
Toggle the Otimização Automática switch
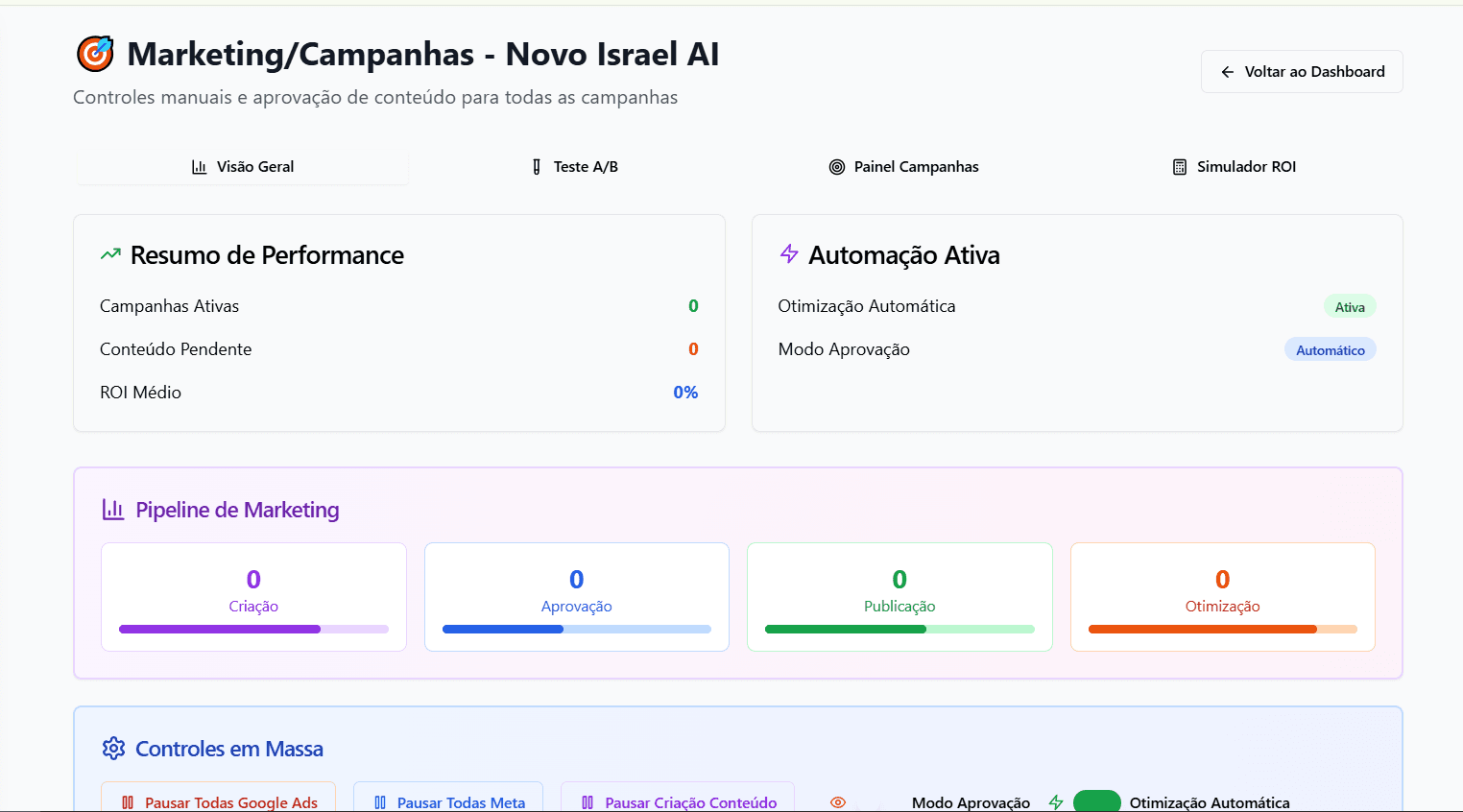[x=1097, y=800]
